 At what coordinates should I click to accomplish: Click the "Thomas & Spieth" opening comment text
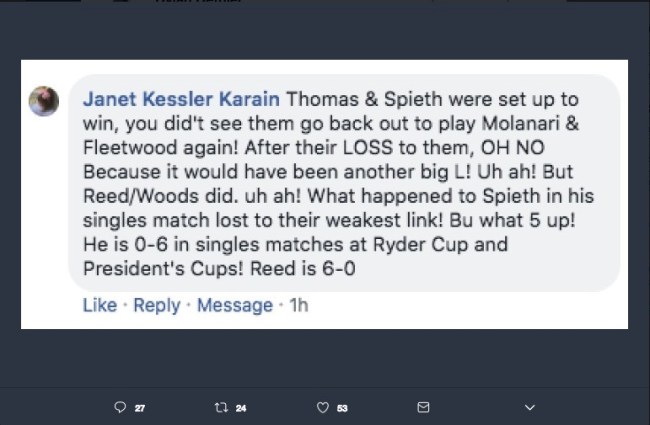(369, 101)
